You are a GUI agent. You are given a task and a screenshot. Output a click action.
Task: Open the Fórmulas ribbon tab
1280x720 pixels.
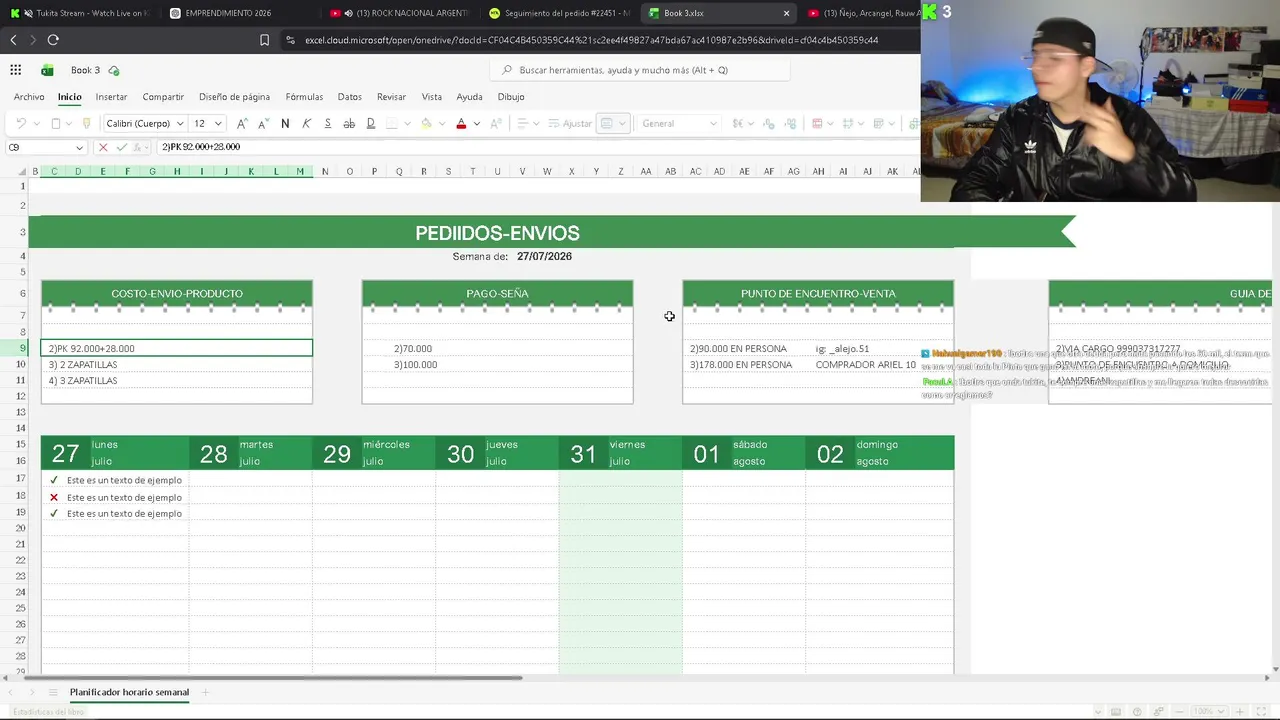[304, 97]
